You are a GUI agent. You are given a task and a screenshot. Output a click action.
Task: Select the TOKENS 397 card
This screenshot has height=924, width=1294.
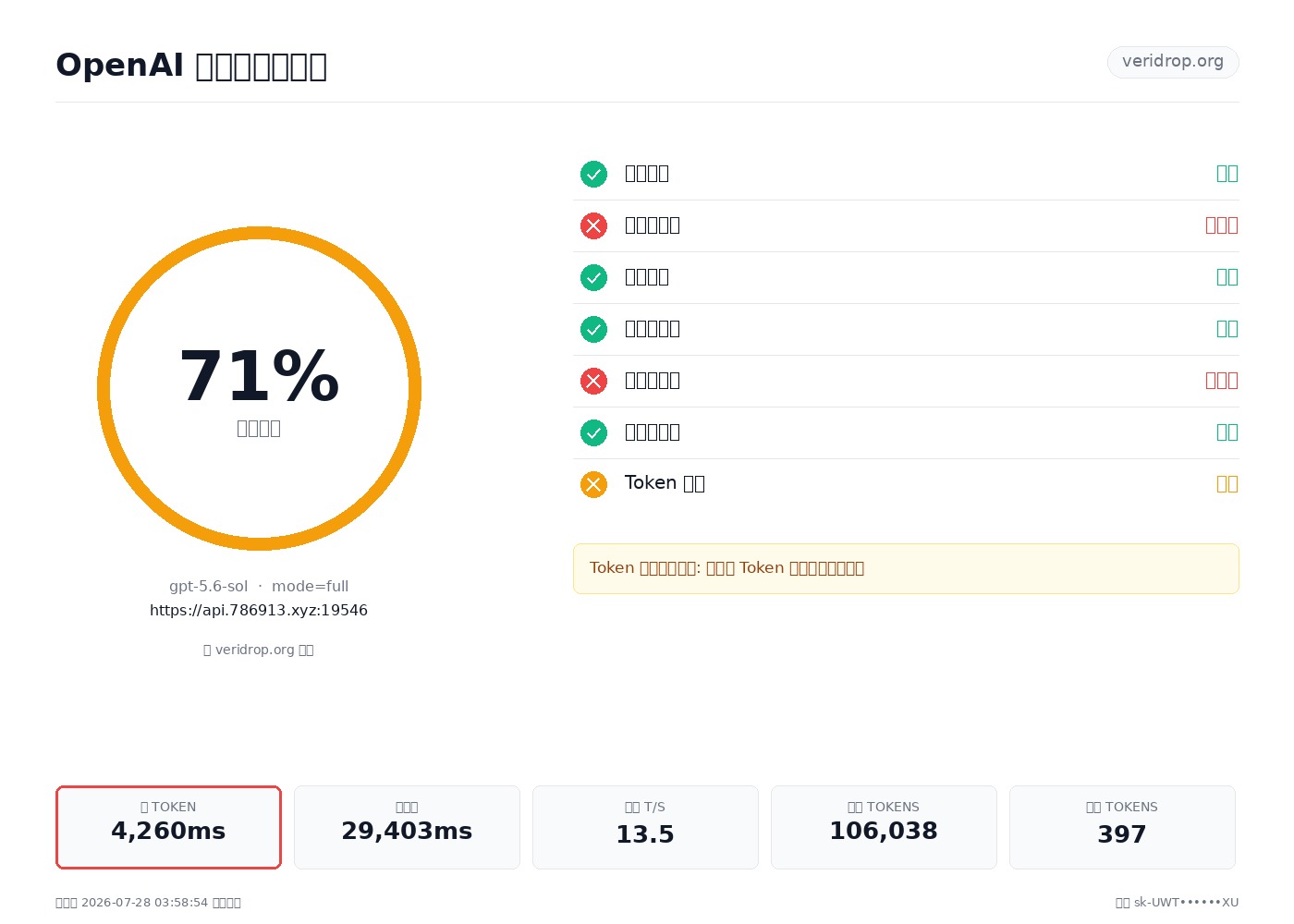coord(1122,827)
